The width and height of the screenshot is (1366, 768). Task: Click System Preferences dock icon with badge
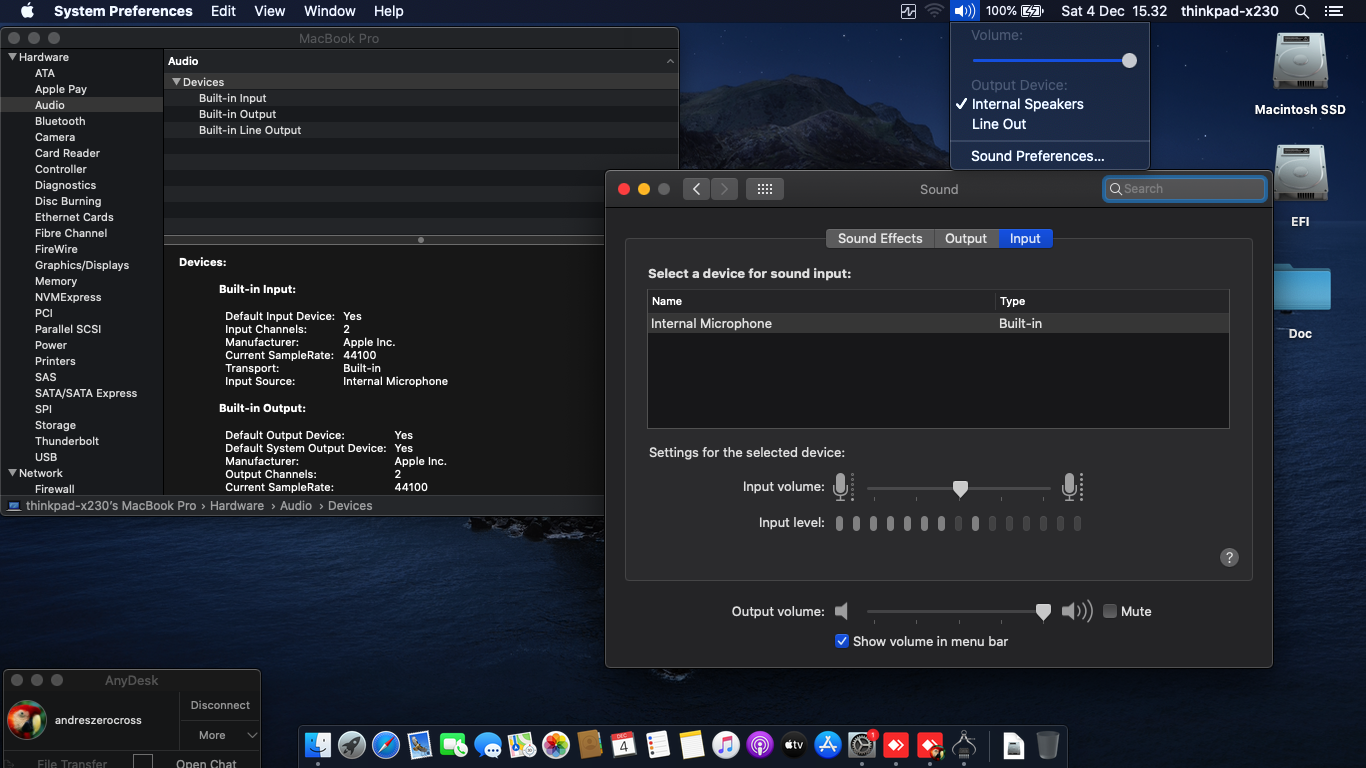point(862,744)
